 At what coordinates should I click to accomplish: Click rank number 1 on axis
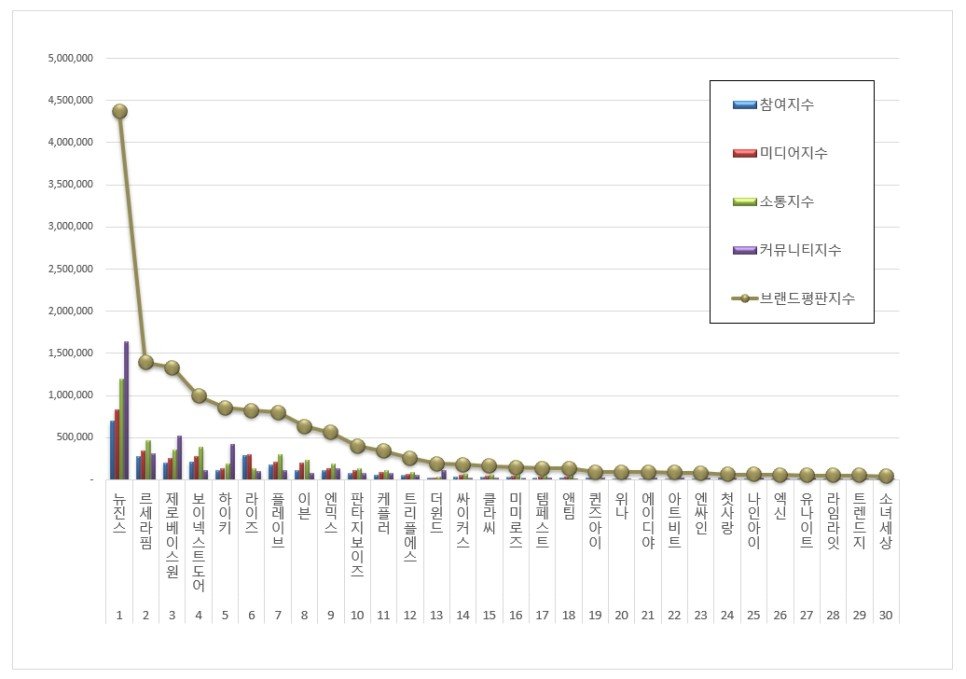click(120, 615)
